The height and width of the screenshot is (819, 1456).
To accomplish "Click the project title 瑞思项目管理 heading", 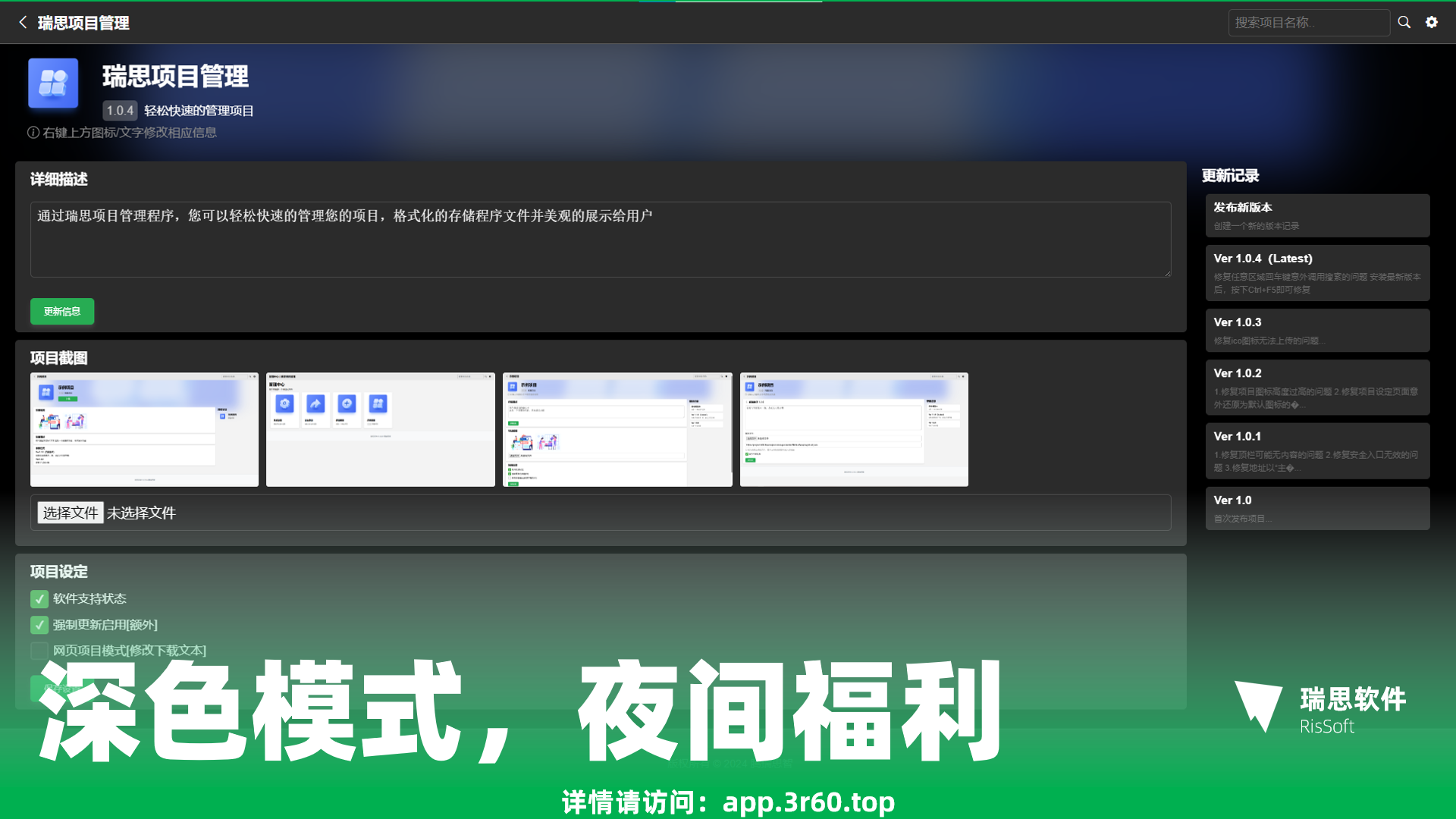I will coord(175,76).
